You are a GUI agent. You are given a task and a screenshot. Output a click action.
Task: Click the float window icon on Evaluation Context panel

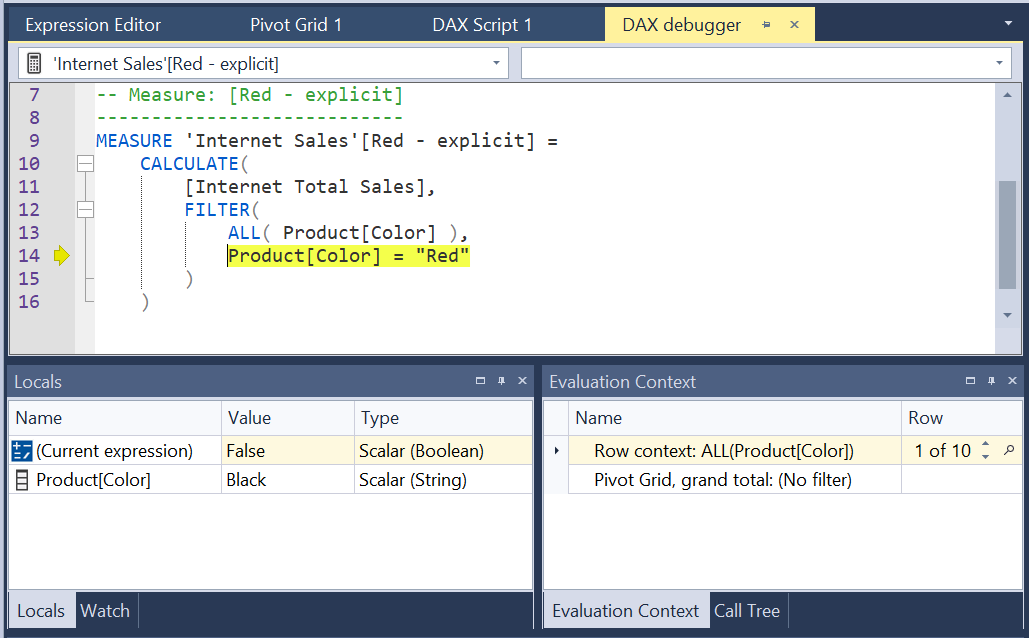tap(969, 381)
